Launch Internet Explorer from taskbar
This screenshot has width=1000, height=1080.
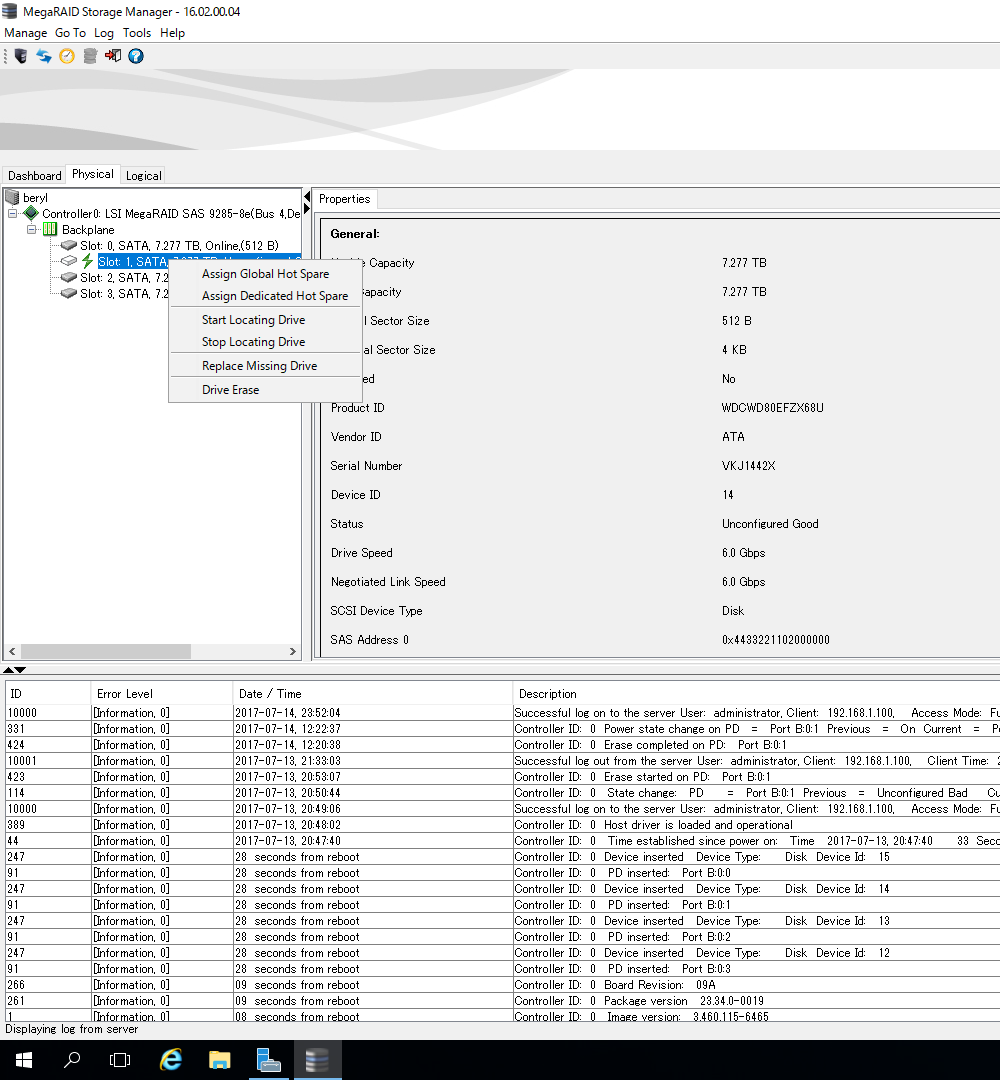tap(170, 1060)
